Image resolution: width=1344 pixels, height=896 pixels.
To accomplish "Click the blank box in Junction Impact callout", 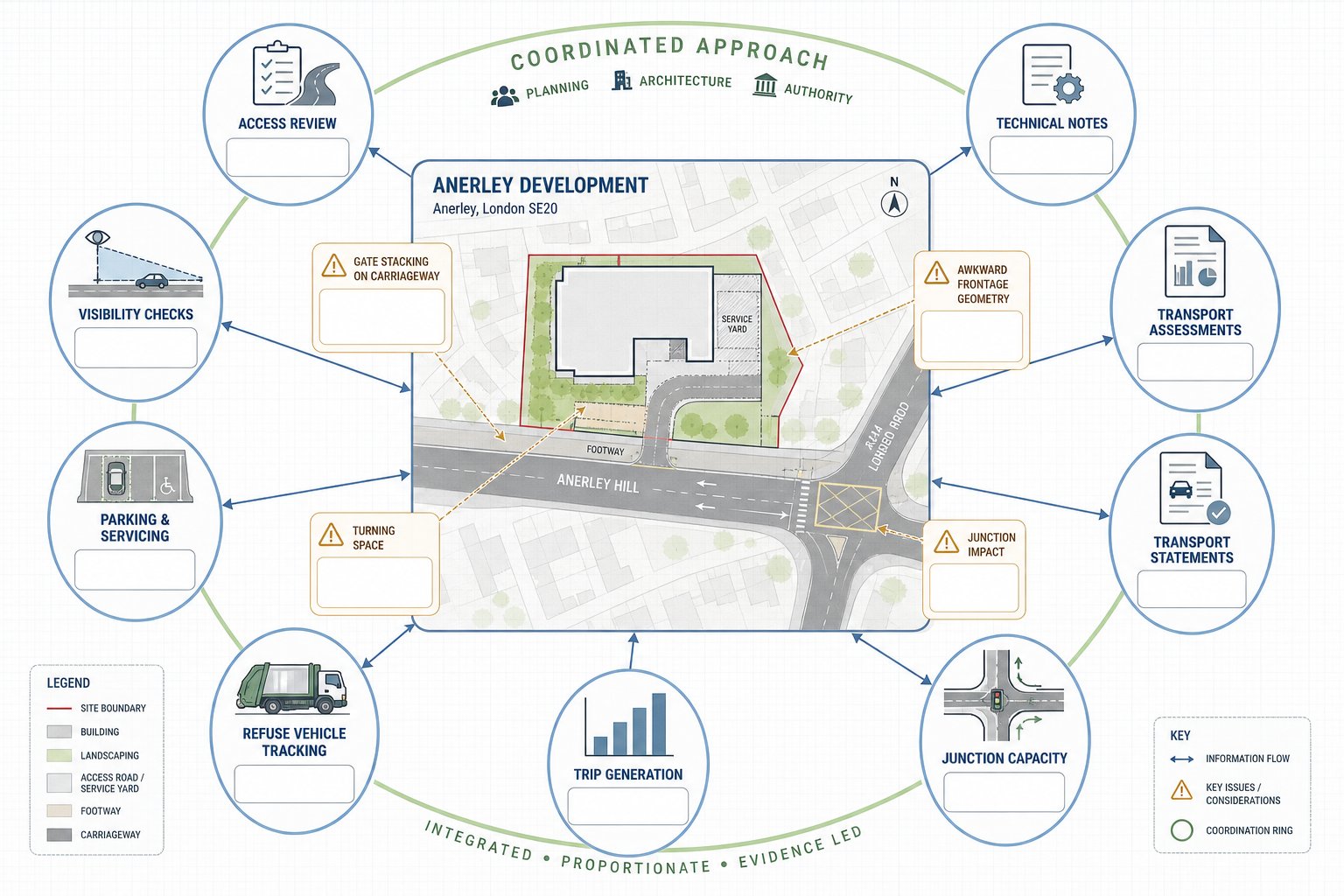I will (974, 588).
